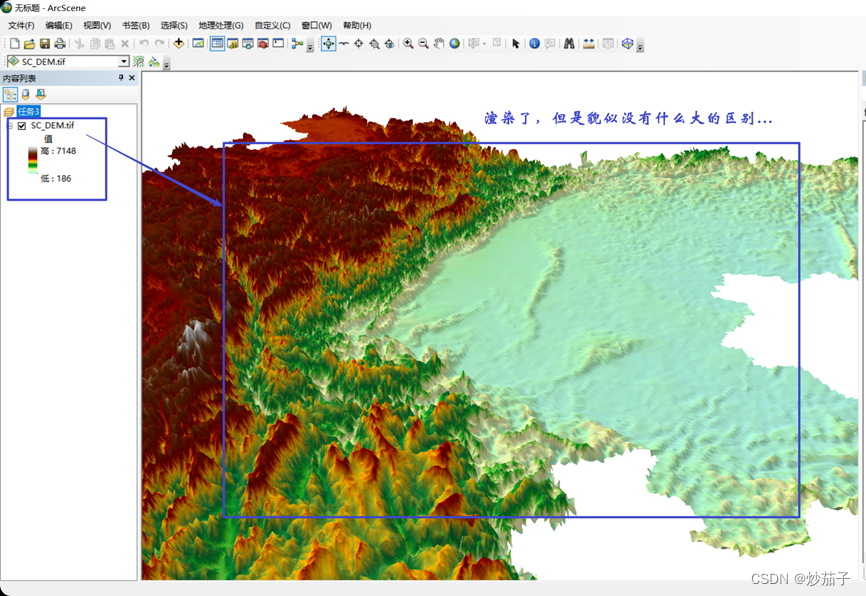Screen dimensions: 866x596
Task: Click the Add Data button
Action: [x=178, y=44]
